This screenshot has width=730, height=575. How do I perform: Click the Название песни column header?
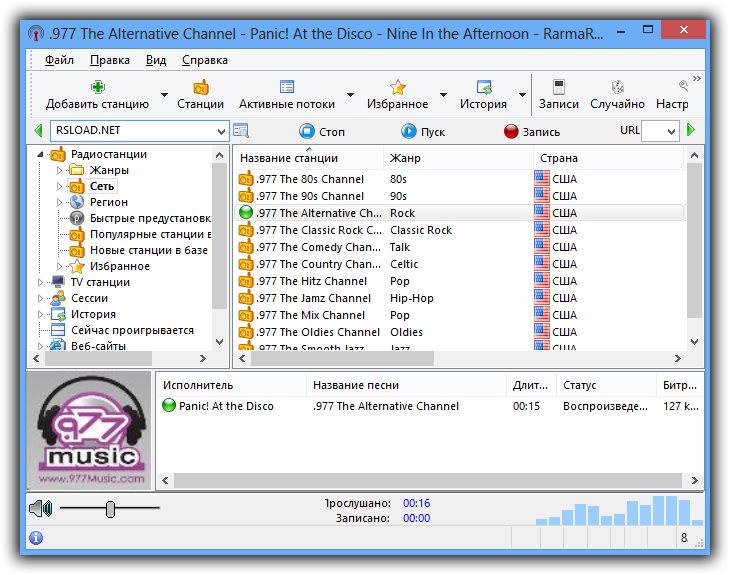[406, 385]
